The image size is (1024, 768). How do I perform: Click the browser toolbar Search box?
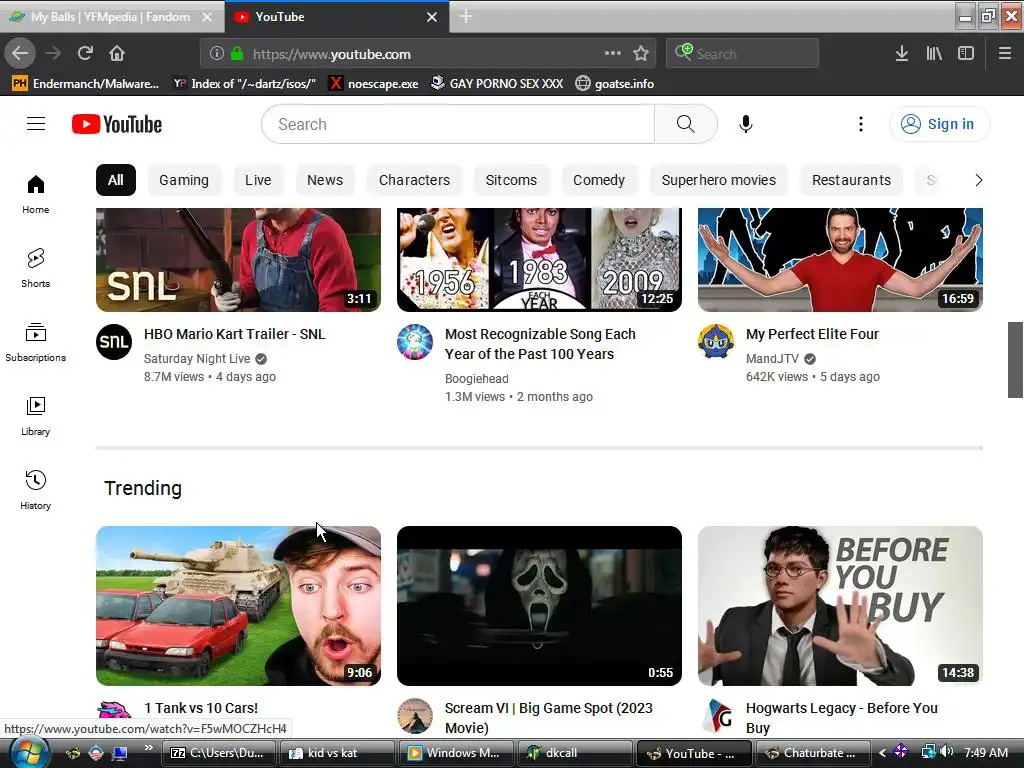coord(743,54)
